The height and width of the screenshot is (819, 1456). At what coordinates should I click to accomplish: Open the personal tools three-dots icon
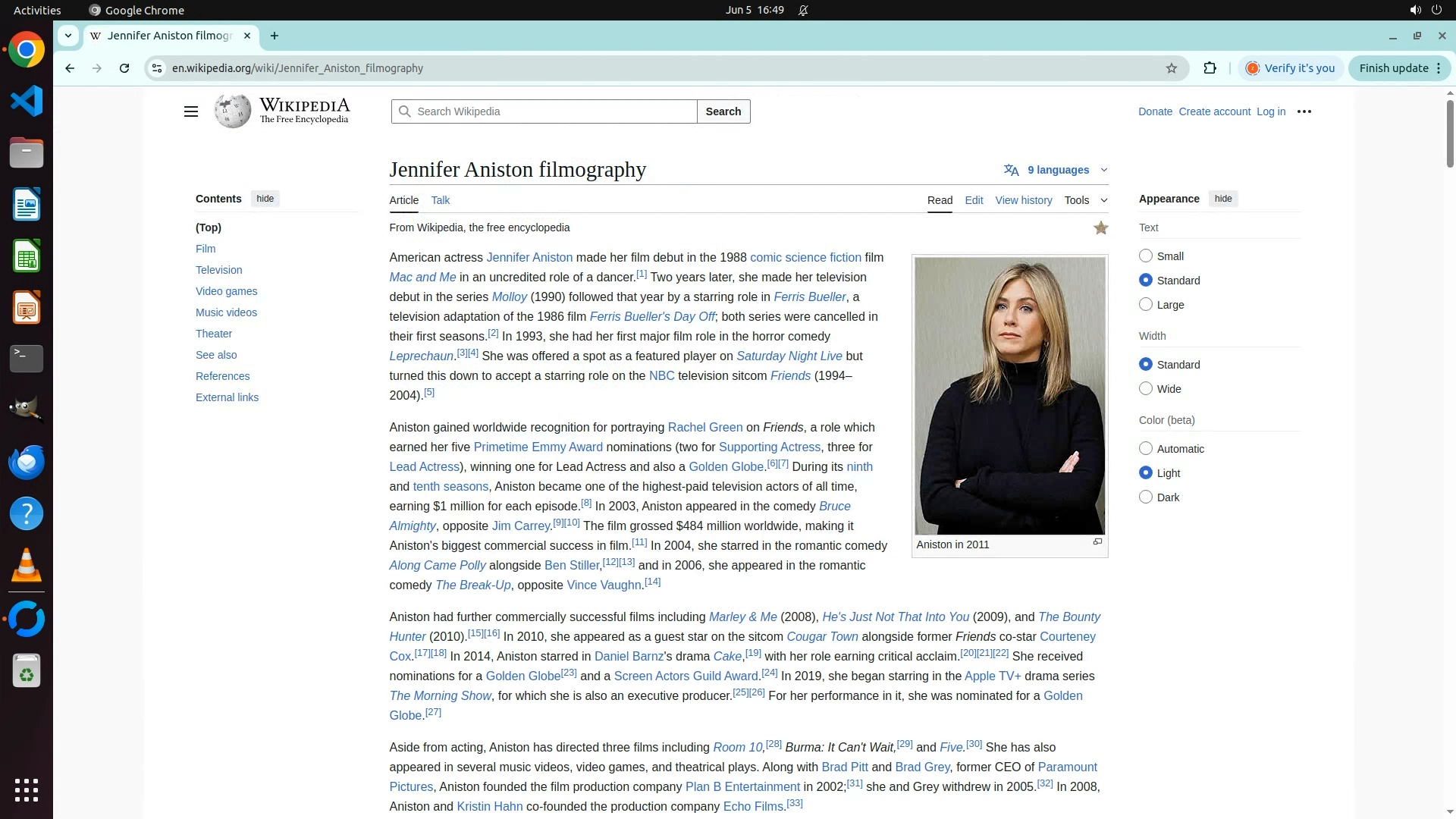(x=1304, y=111)
